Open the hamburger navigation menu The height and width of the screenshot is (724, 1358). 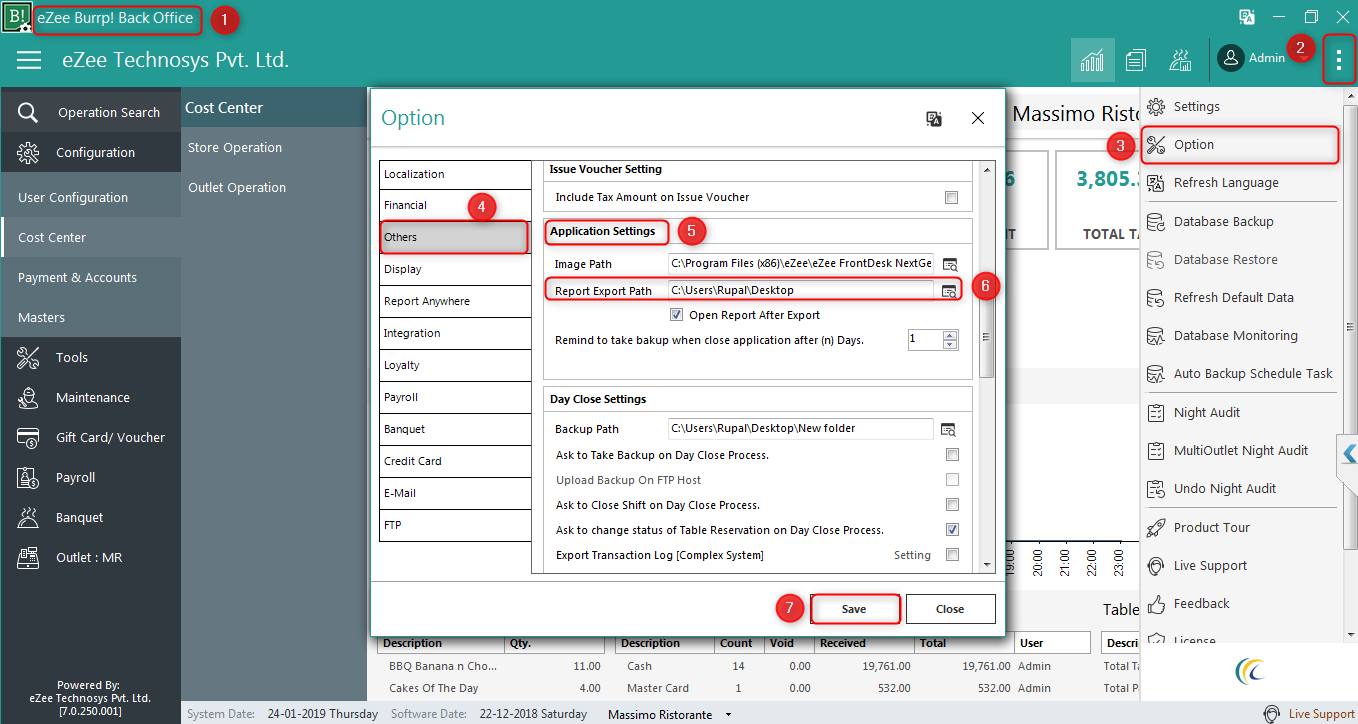tap(29, 60)
